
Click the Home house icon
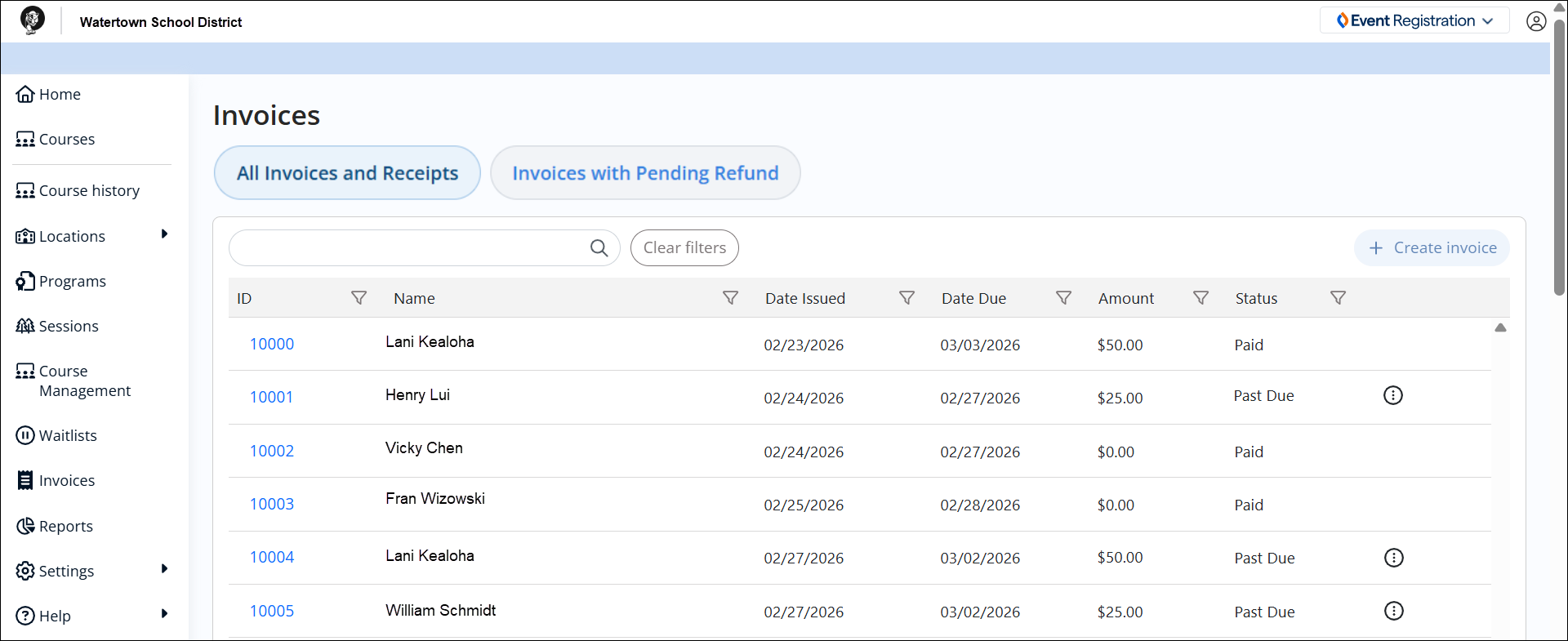pyautogui.click(x=25, y=95)
